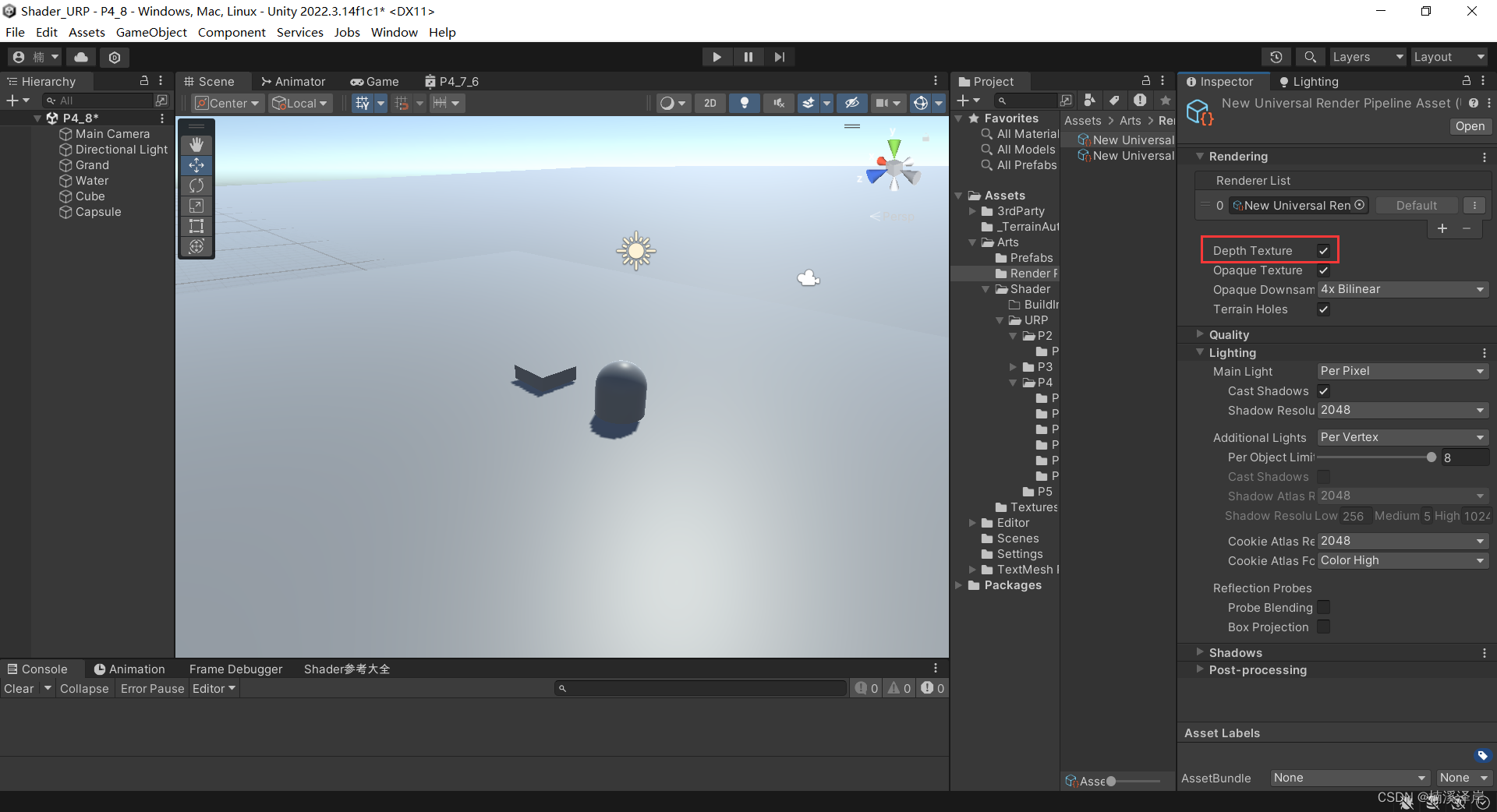Toggle Collapse in Console
Screen dimensions: 1497x812
pyautogui.click(x=84, y=689)
